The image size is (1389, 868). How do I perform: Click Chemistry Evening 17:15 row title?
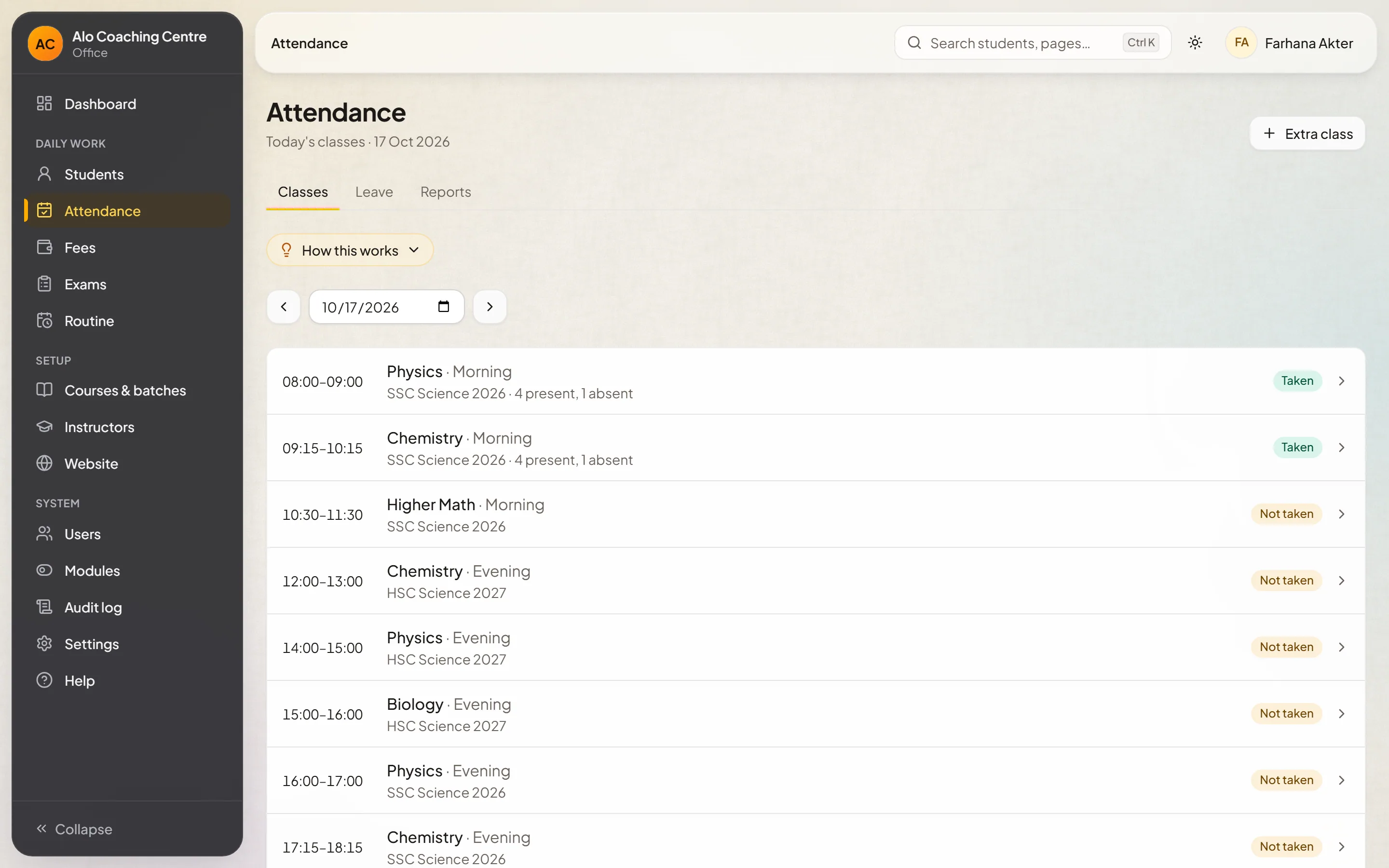(x=459, y=838)
